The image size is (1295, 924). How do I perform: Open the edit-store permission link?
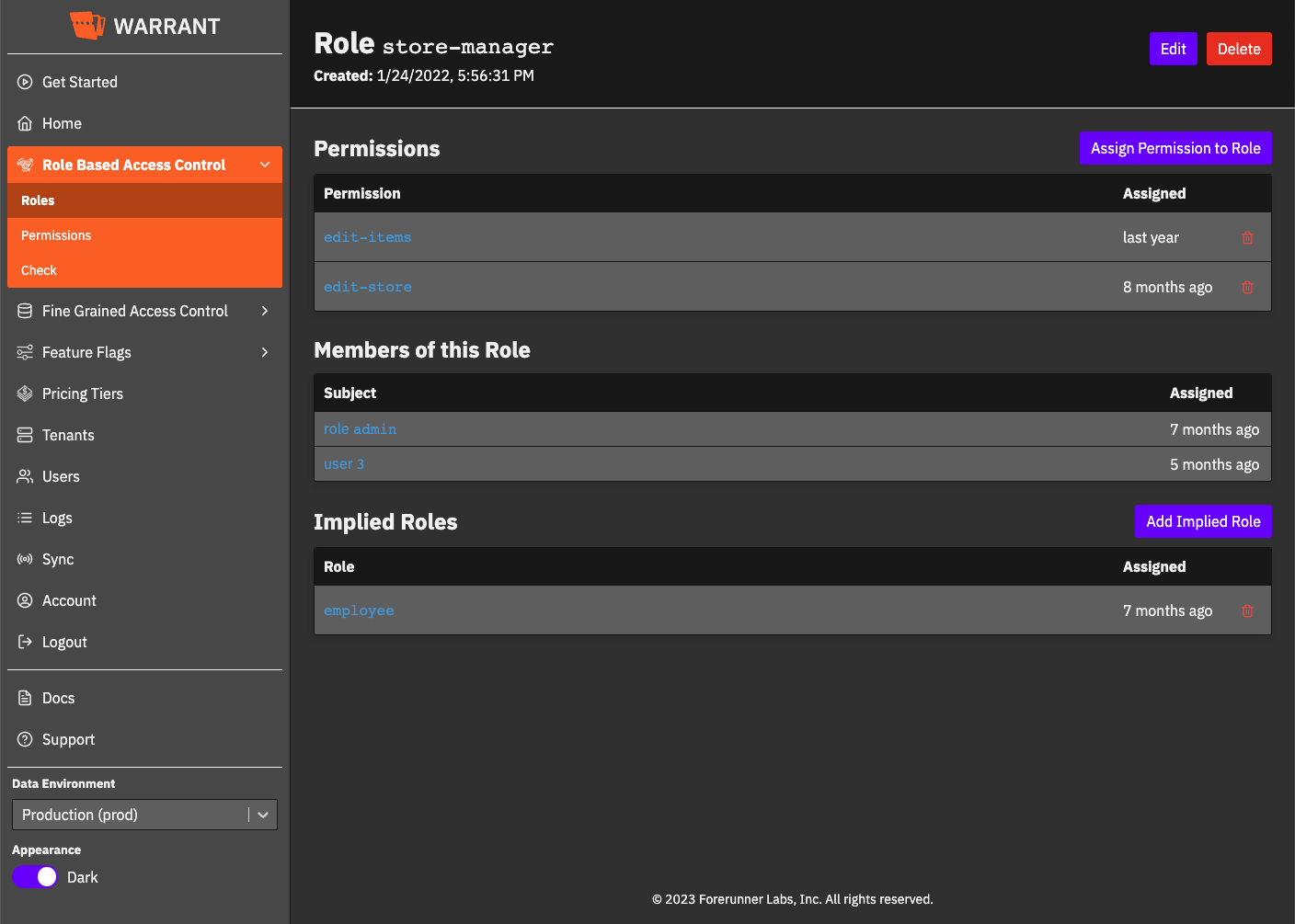[367, 288]
